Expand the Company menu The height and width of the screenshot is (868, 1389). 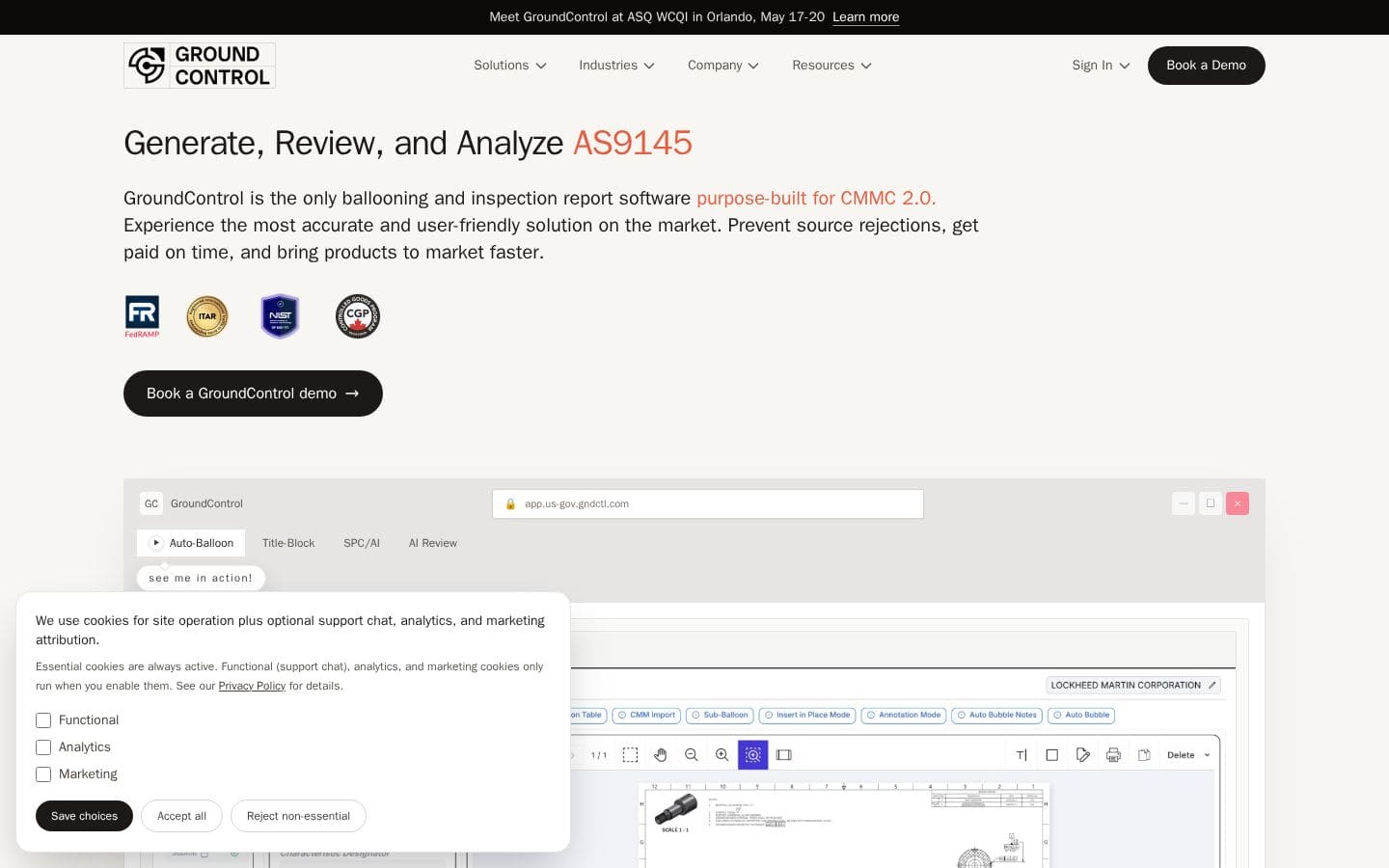[x=723, y=66]
